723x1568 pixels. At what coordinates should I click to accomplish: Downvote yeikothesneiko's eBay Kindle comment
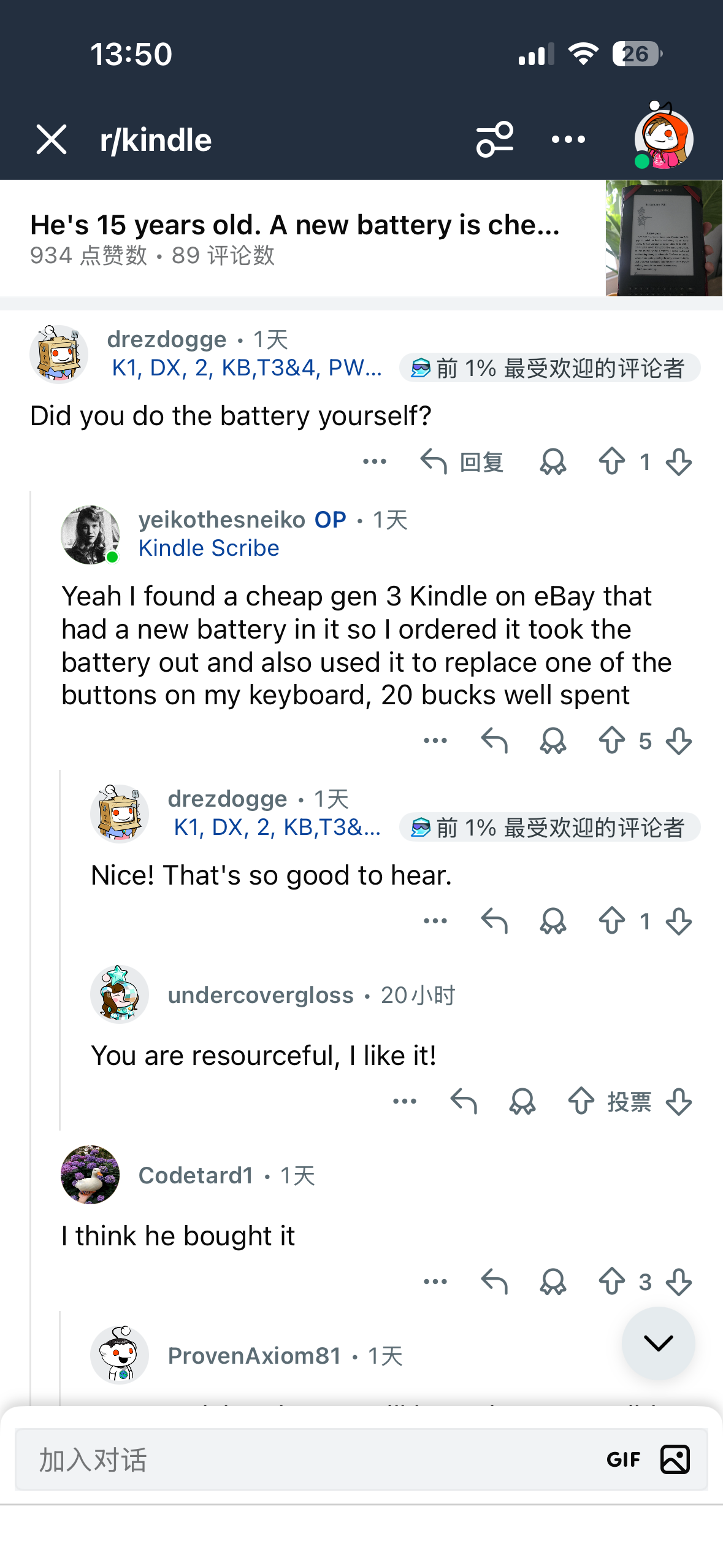click(x=679, y=741)
